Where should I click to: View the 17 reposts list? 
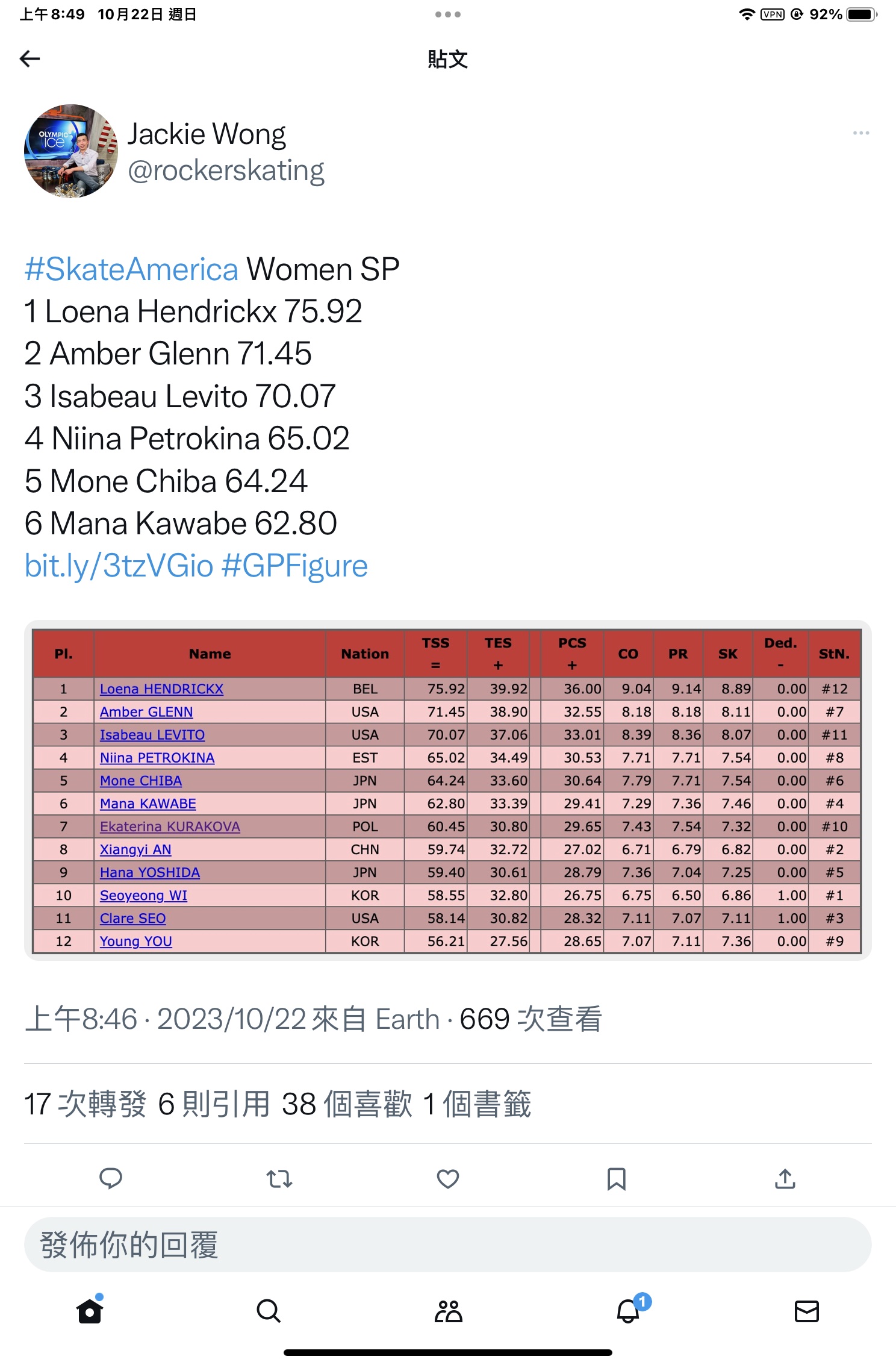(x=85, y=1104)
